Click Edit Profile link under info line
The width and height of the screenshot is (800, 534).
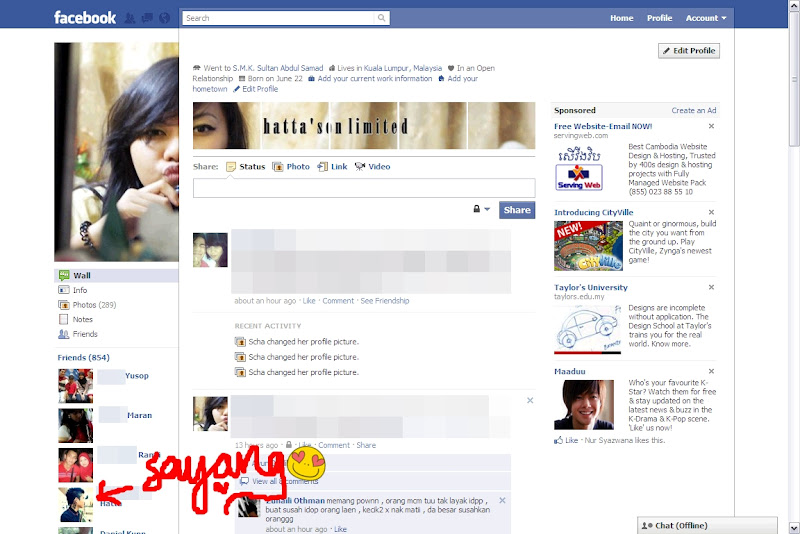(x=260, y=89)
